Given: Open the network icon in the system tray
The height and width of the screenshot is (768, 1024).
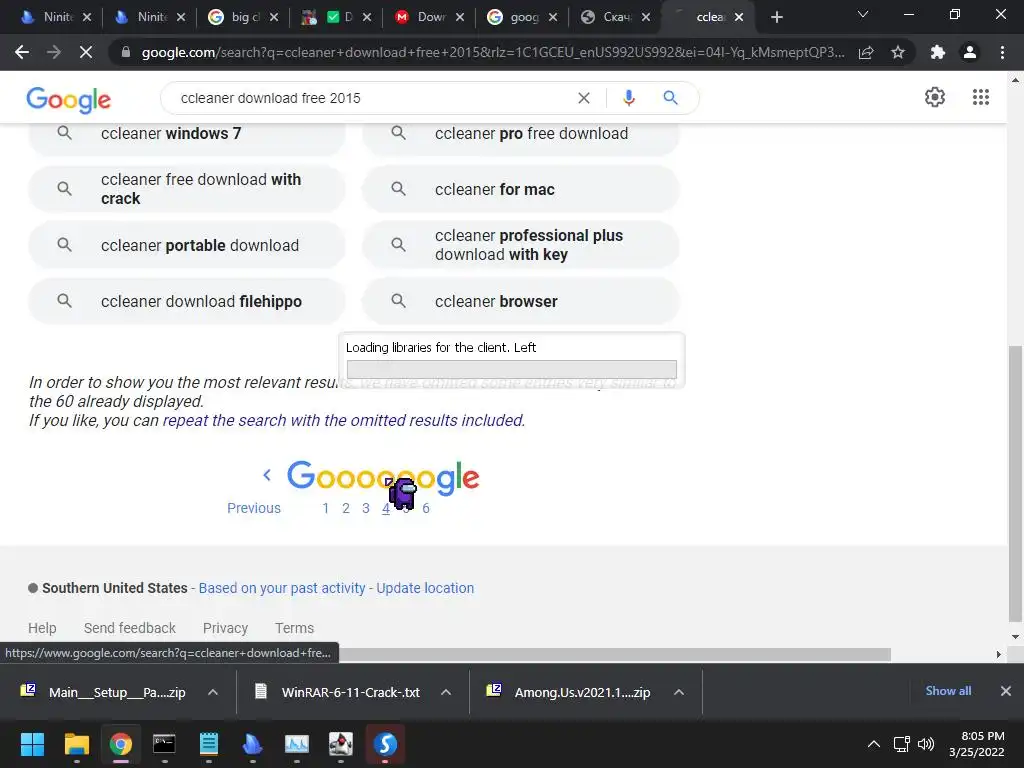Looking at the screenshot, I should tap(901, 744).
